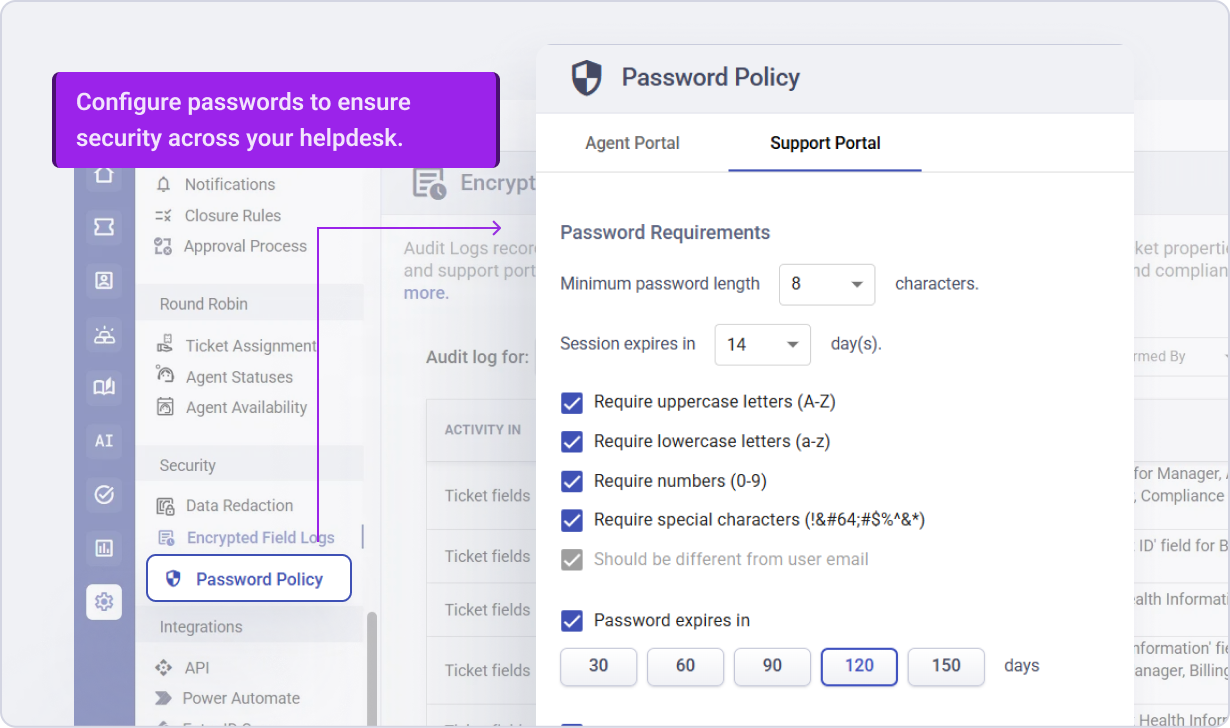Open the AI section in sidebar
The image size is (1230, 728).
click(x=104, y=441)
